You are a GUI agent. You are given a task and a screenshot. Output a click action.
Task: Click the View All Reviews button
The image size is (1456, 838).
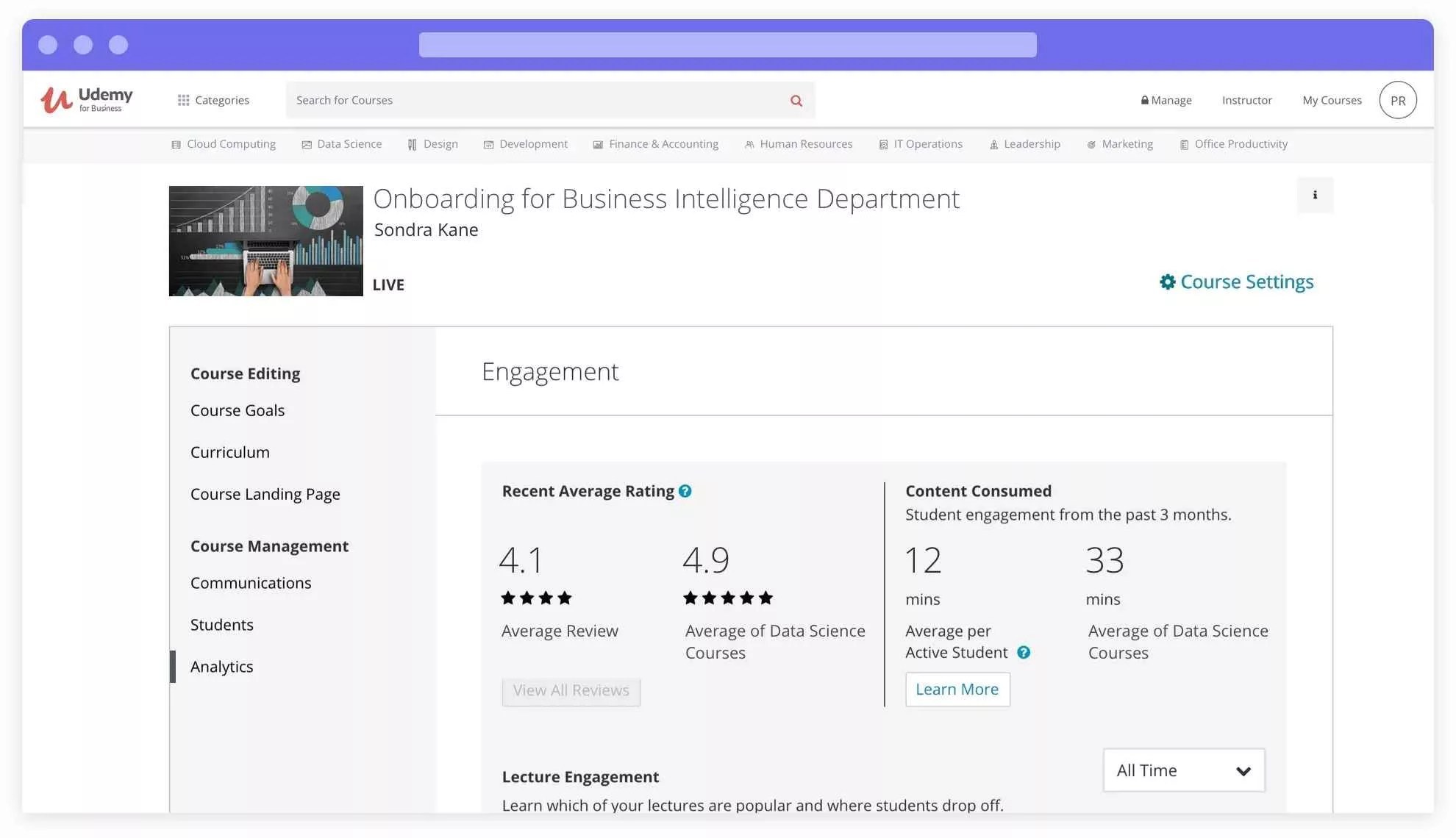571,691
